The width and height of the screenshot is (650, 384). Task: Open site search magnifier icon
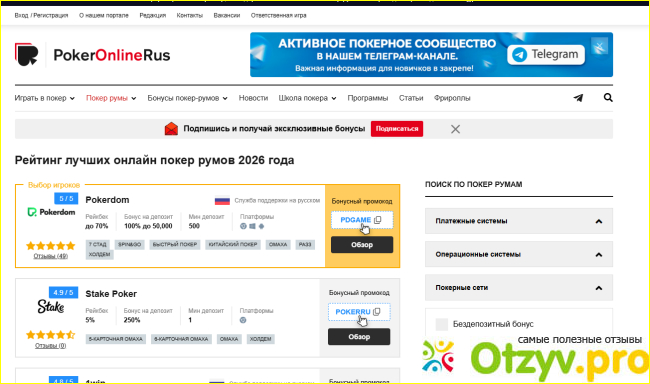608,97
